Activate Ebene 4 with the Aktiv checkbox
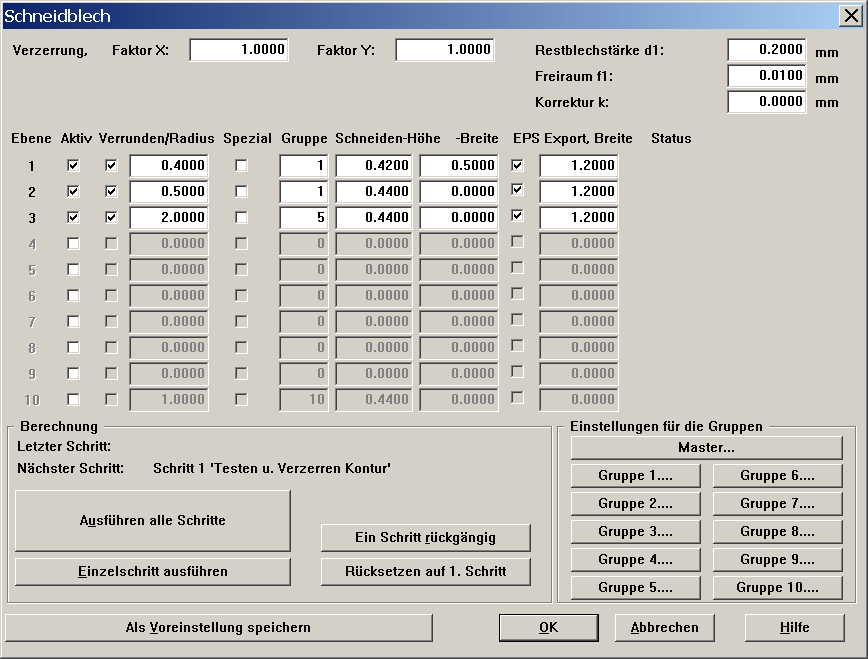 pyautogui.click(x=73, y=243)
